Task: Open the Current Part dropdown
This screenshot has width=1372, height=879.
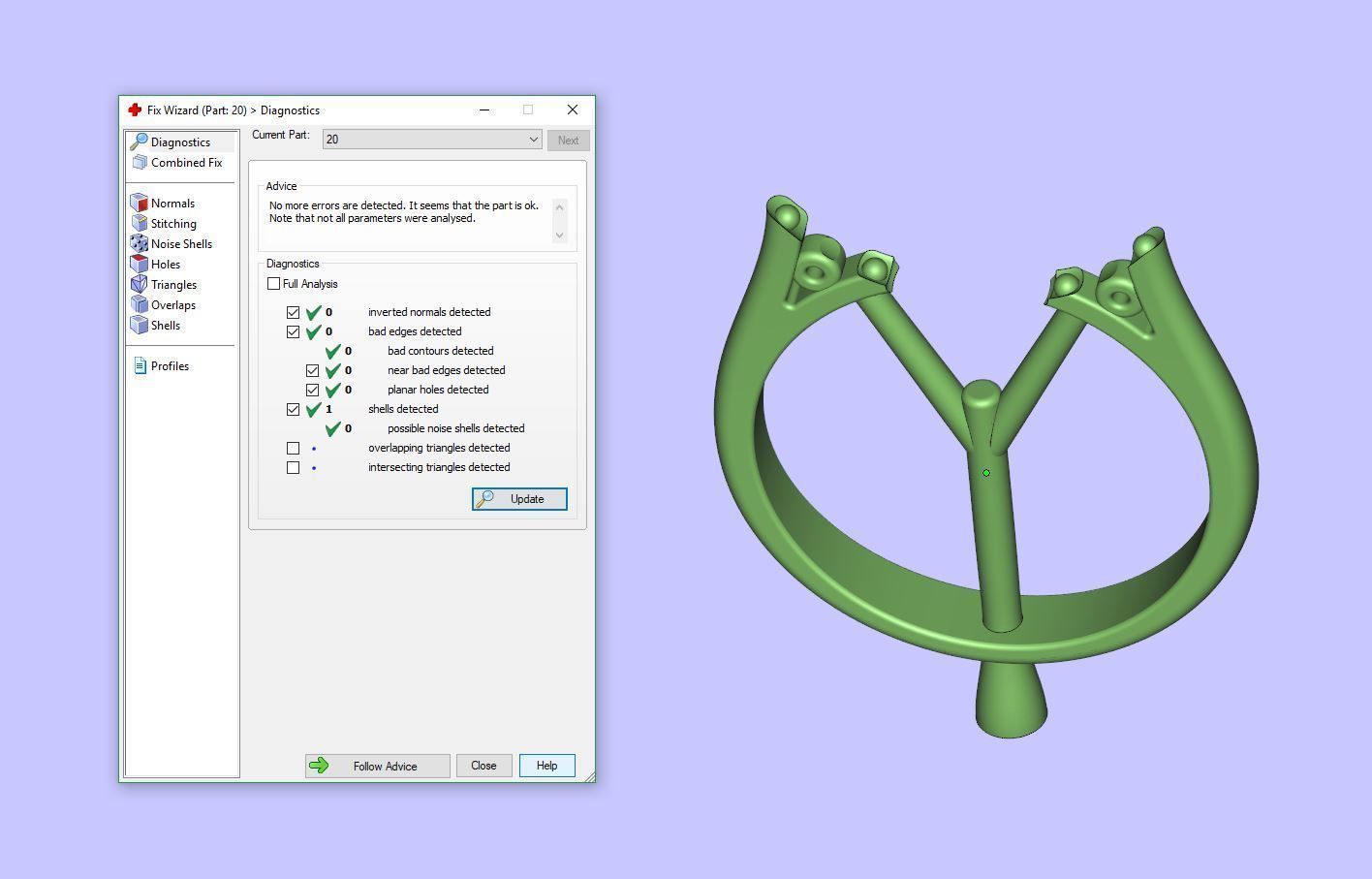Action: pos(432,140)
